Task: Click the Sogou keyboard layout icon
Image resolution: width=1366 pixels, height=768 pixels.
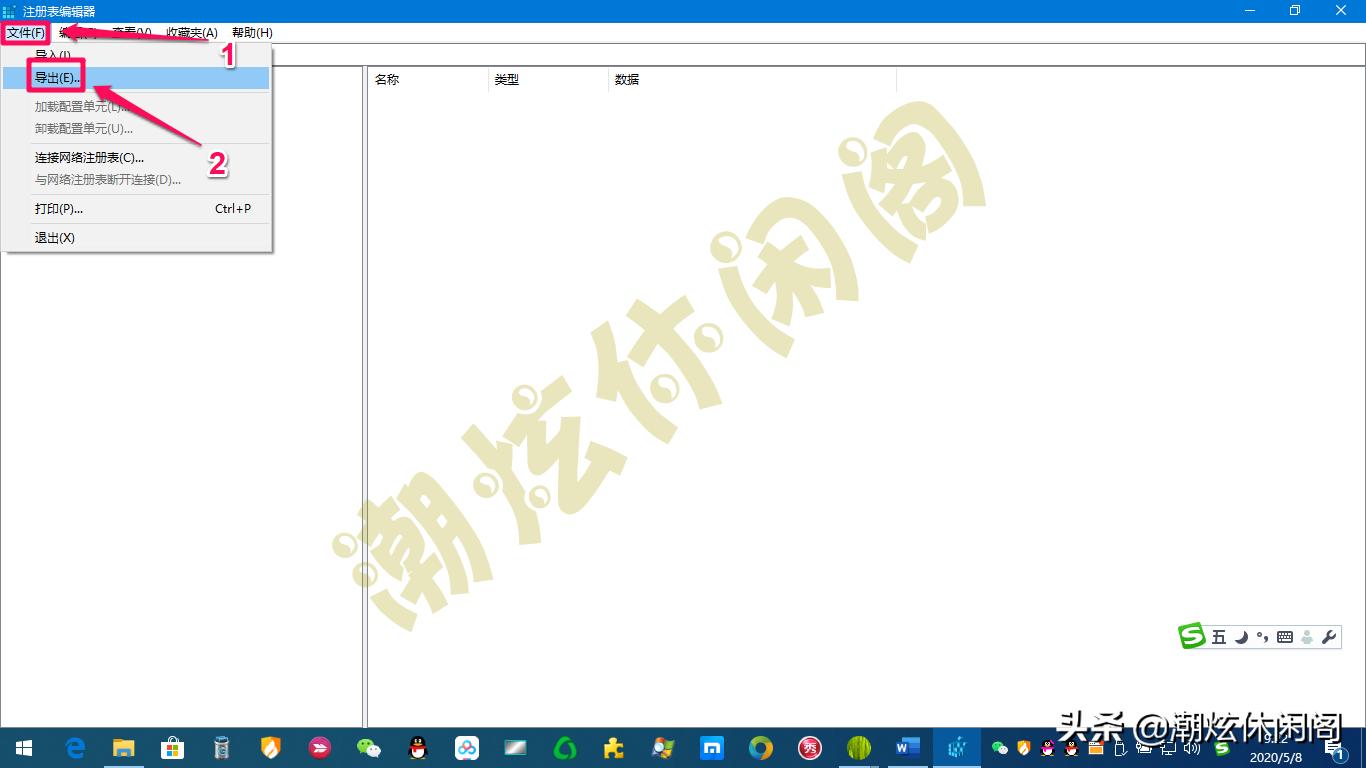Action: (1287, 636)
